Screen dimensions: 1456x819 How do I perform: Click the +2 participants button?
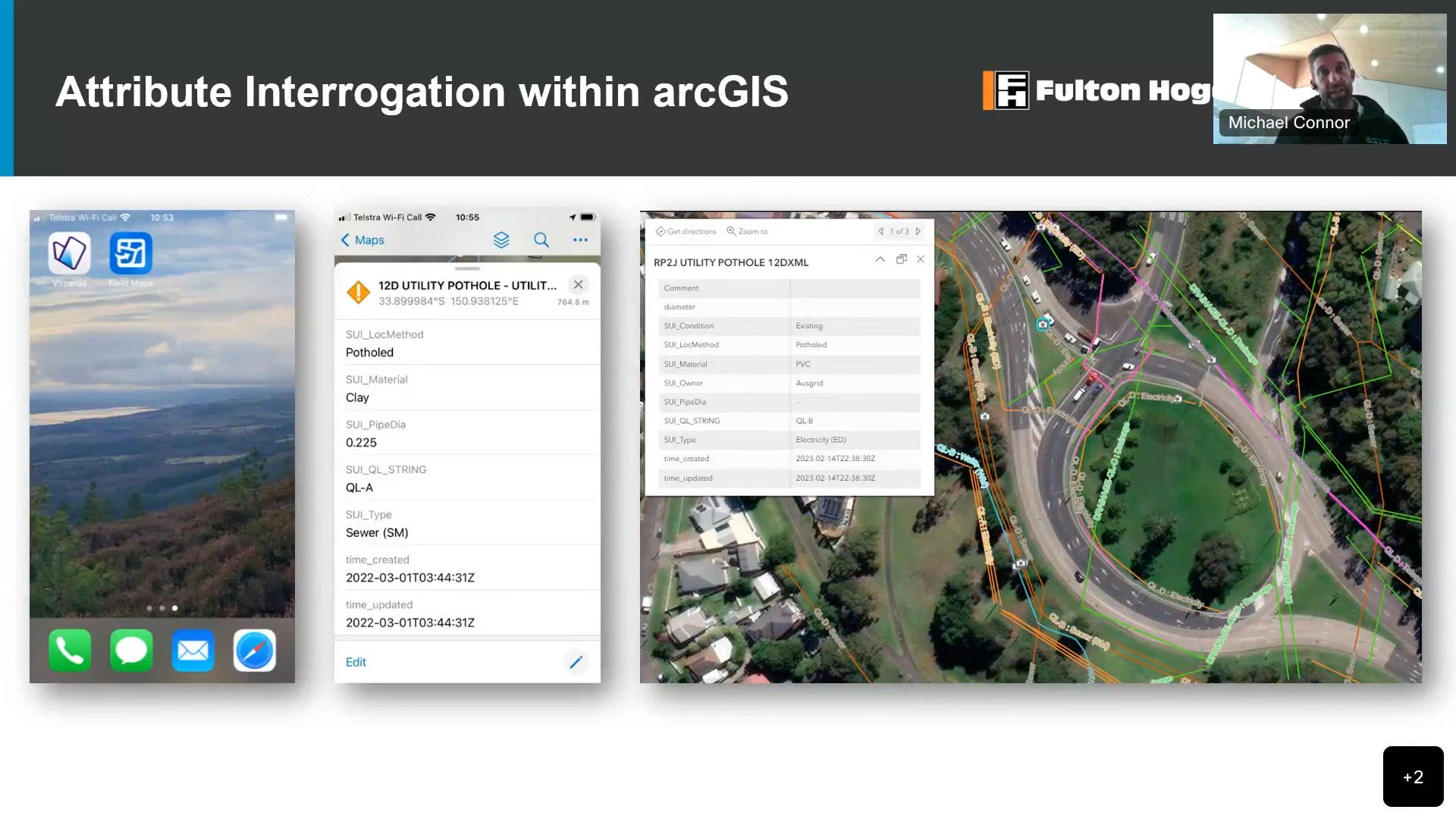coord(1412,777)
